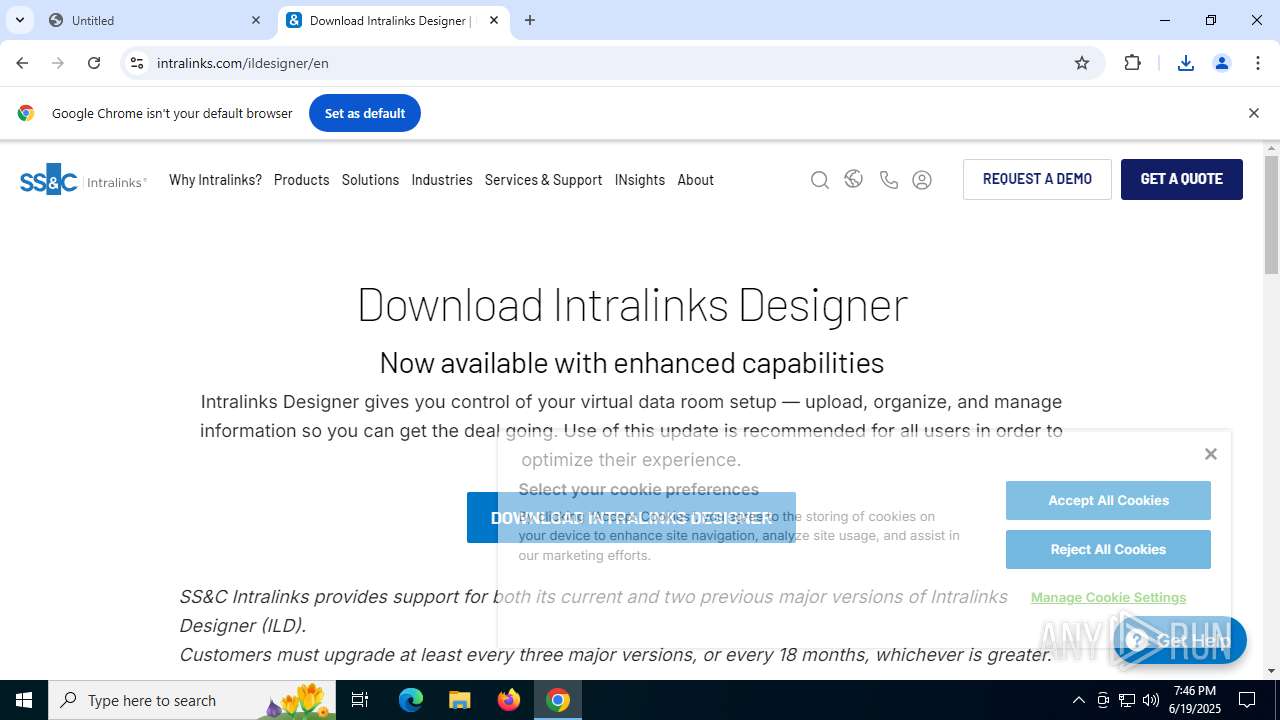The height and width of the screenshot is (720, 1280).
Task: Click the forward navigation arrow
Action: pyautogui.click(x=58, y=63)
